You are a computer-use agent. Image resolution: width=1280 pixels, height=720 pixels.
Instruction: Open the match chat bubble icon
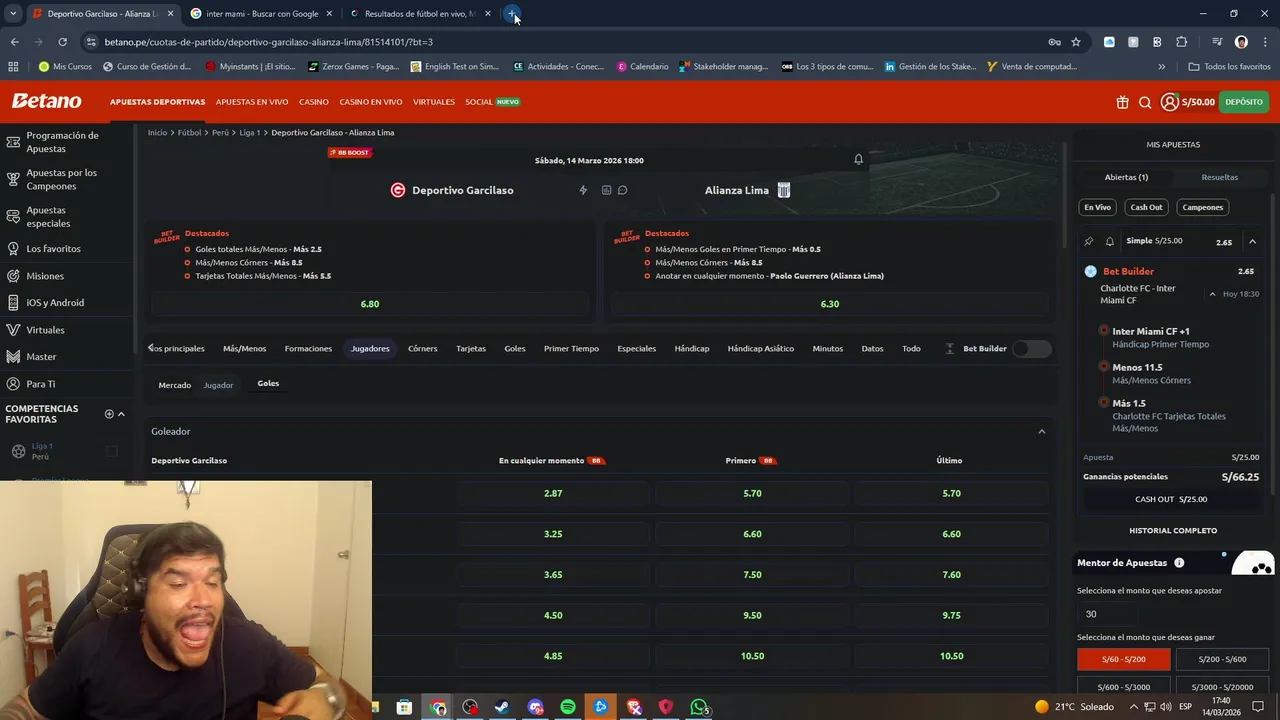point(622,190)
